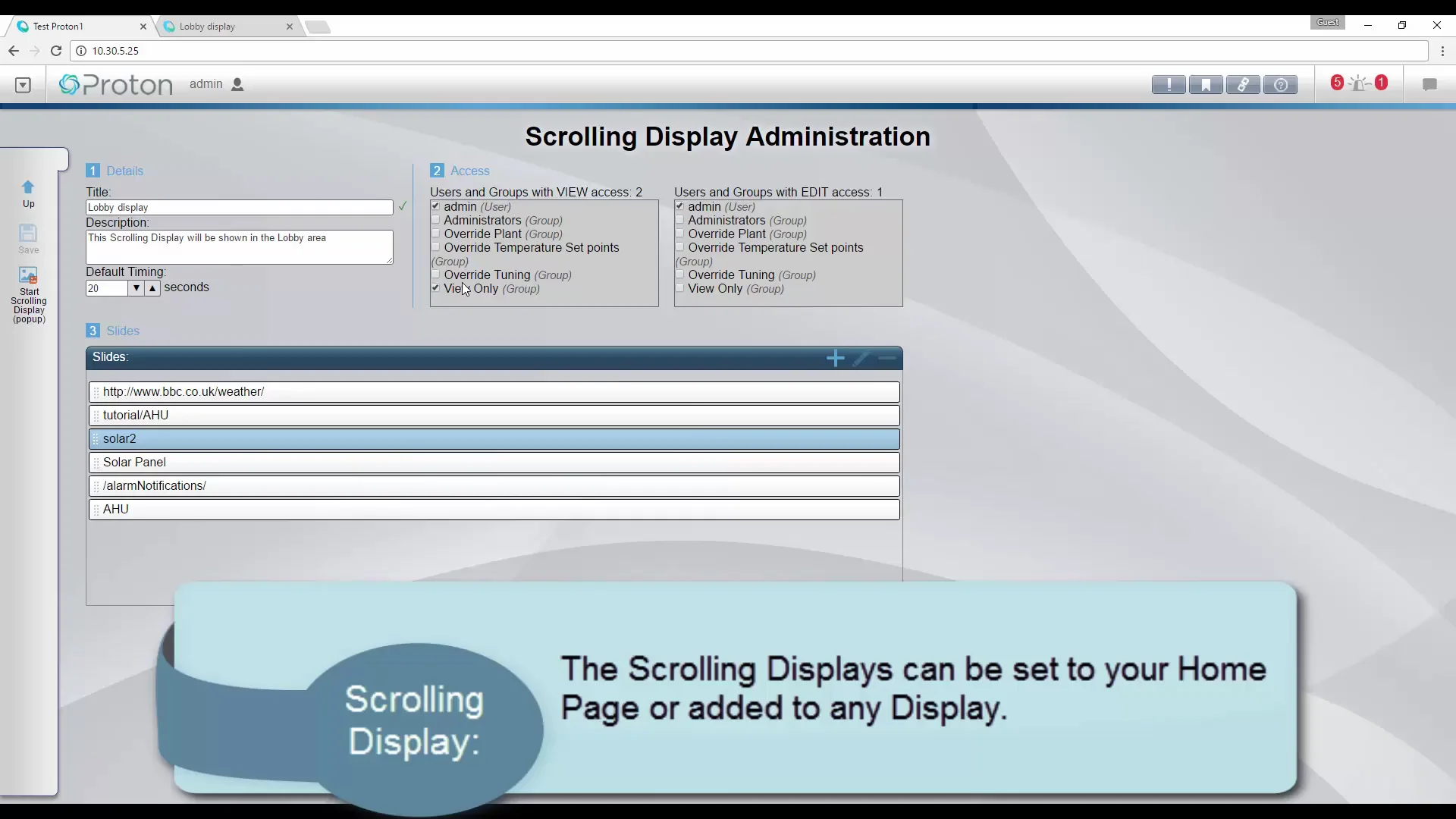This screenshot has height=819, width=1456.
Task: Check Override Plant under EDIT access
Action: [x=680, y=233]
